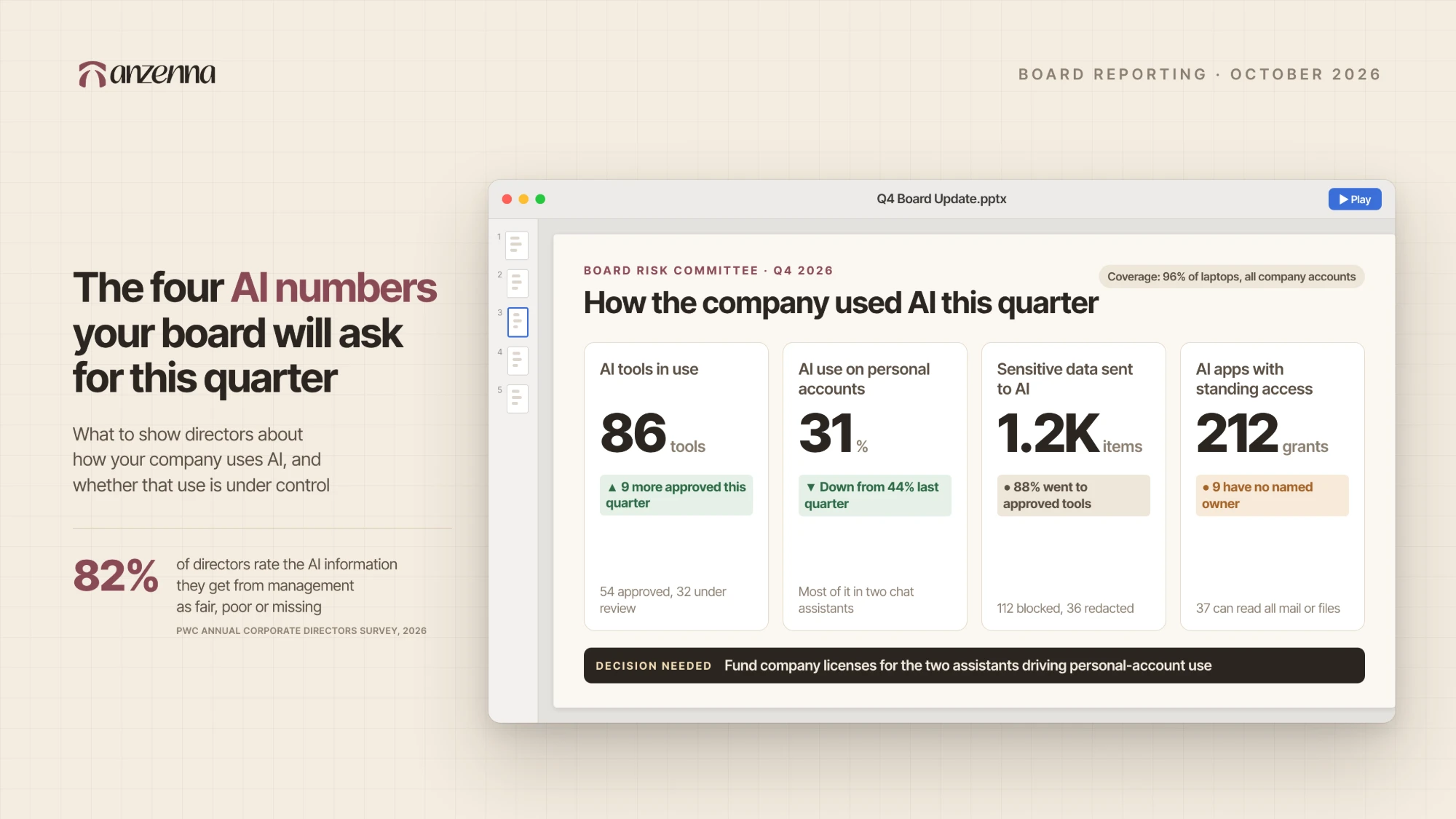Click 'AI apps with standing access' title
This screenshot has width=1456, height=819.
tap(1254, 379)
